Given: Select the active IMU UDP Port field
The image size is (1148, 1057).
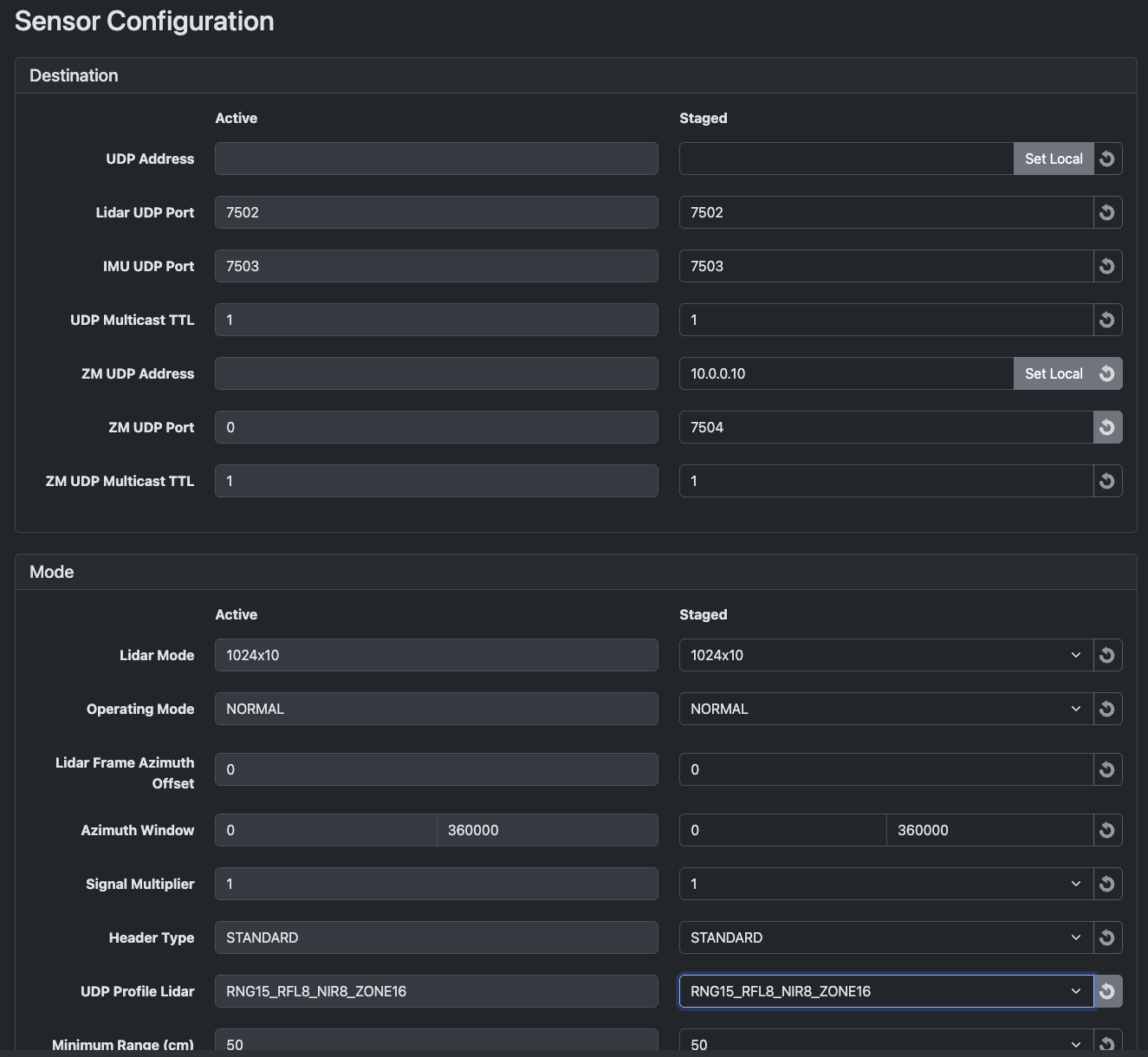Looking at the screenshot, I should [437, 266].
